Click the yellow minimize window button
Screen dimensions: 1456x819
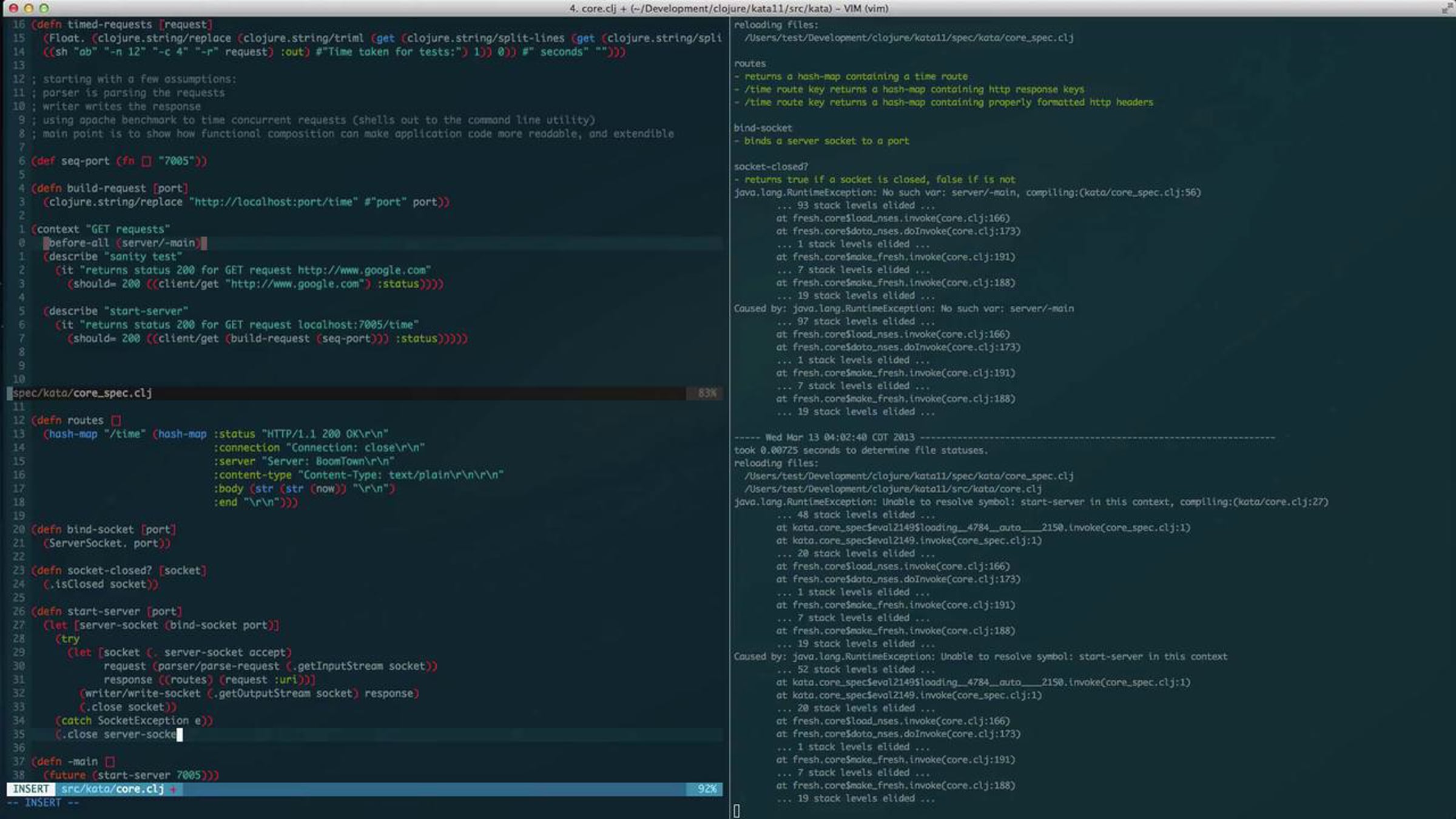(28, 8)
